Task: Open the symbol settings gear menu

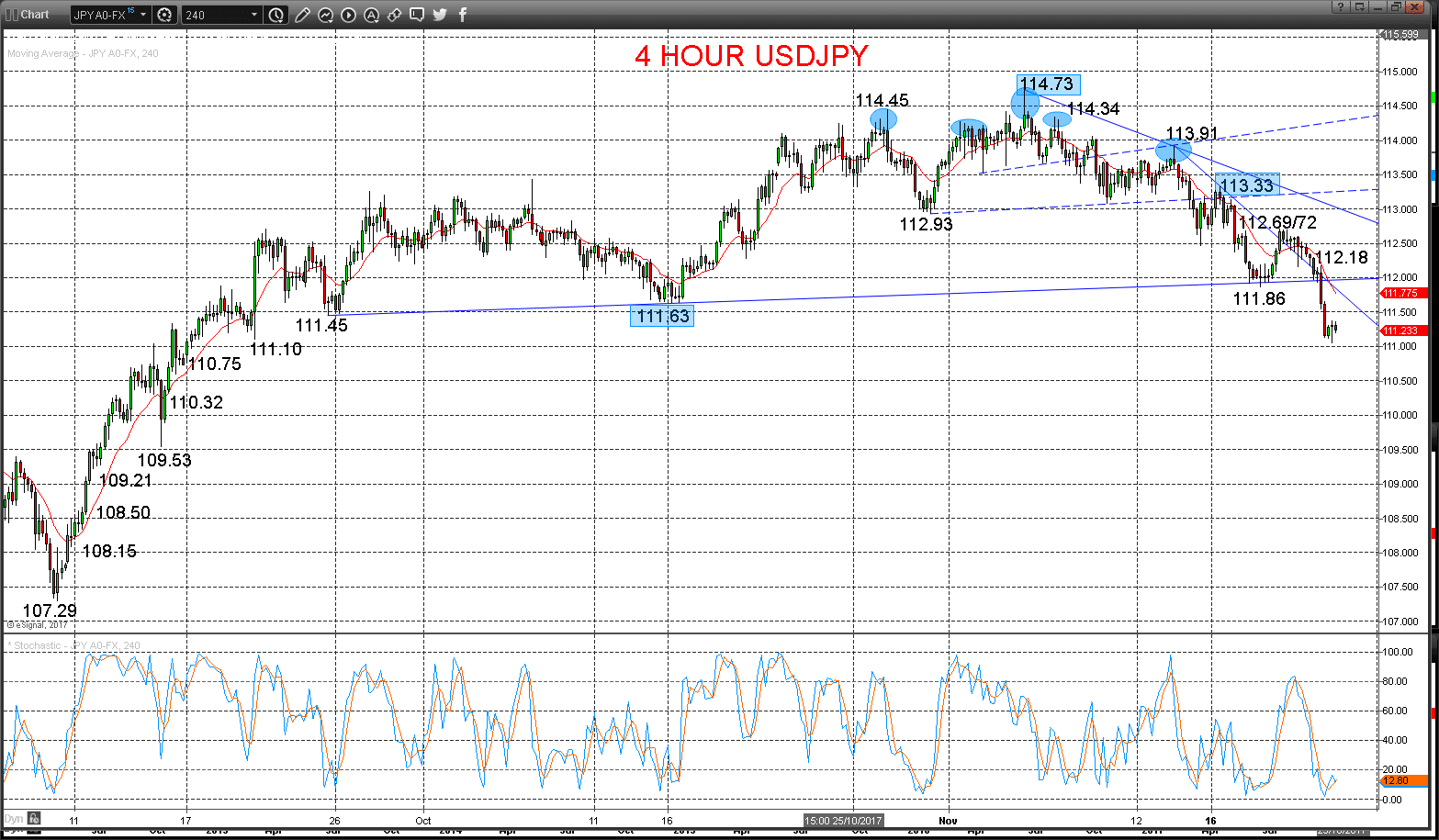Action: (x=164, y=15)
